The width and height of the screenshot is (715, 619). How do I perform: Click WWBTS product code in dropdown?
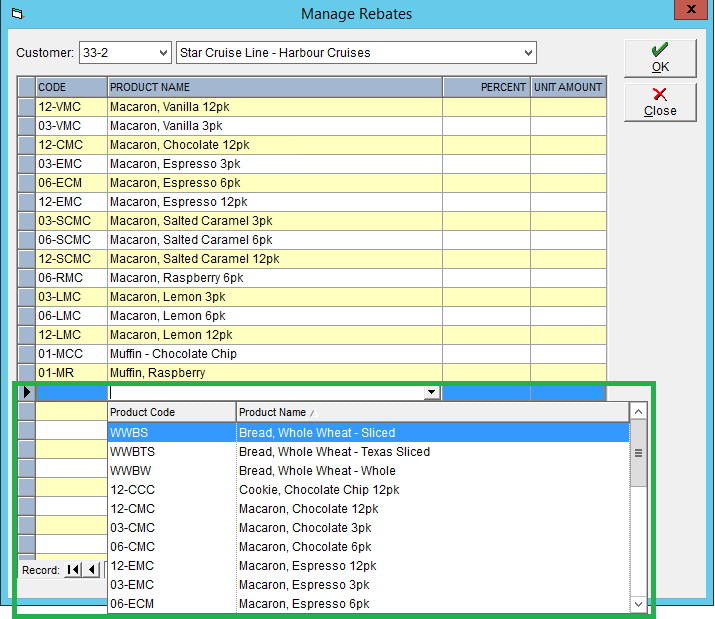pyautogui.click(x=132, y=452)
